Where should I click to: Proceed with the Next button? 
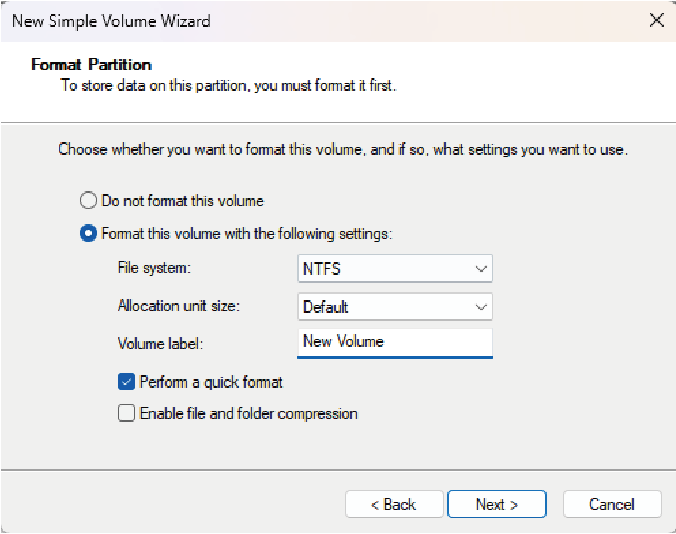[497, 504]
